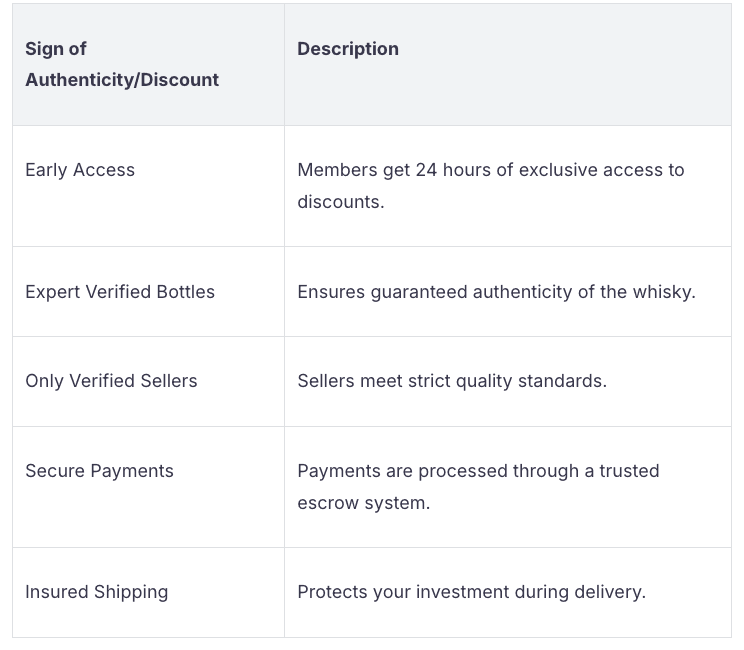
Task: Select the "Sellers meet strict quality standards" text
Action: tap(452, 381)
